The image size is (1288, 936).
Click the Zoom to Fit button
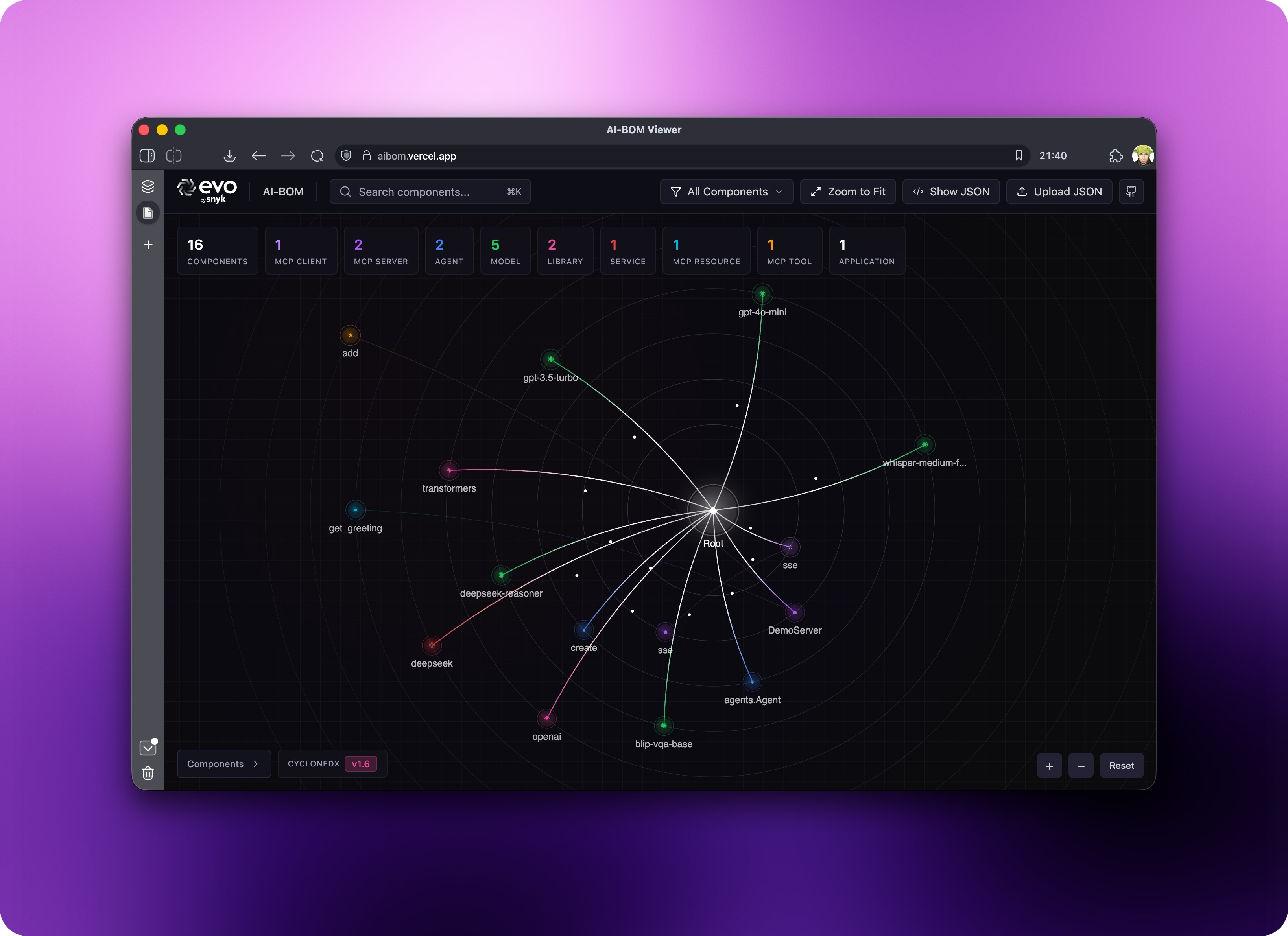tap(847, 192)
